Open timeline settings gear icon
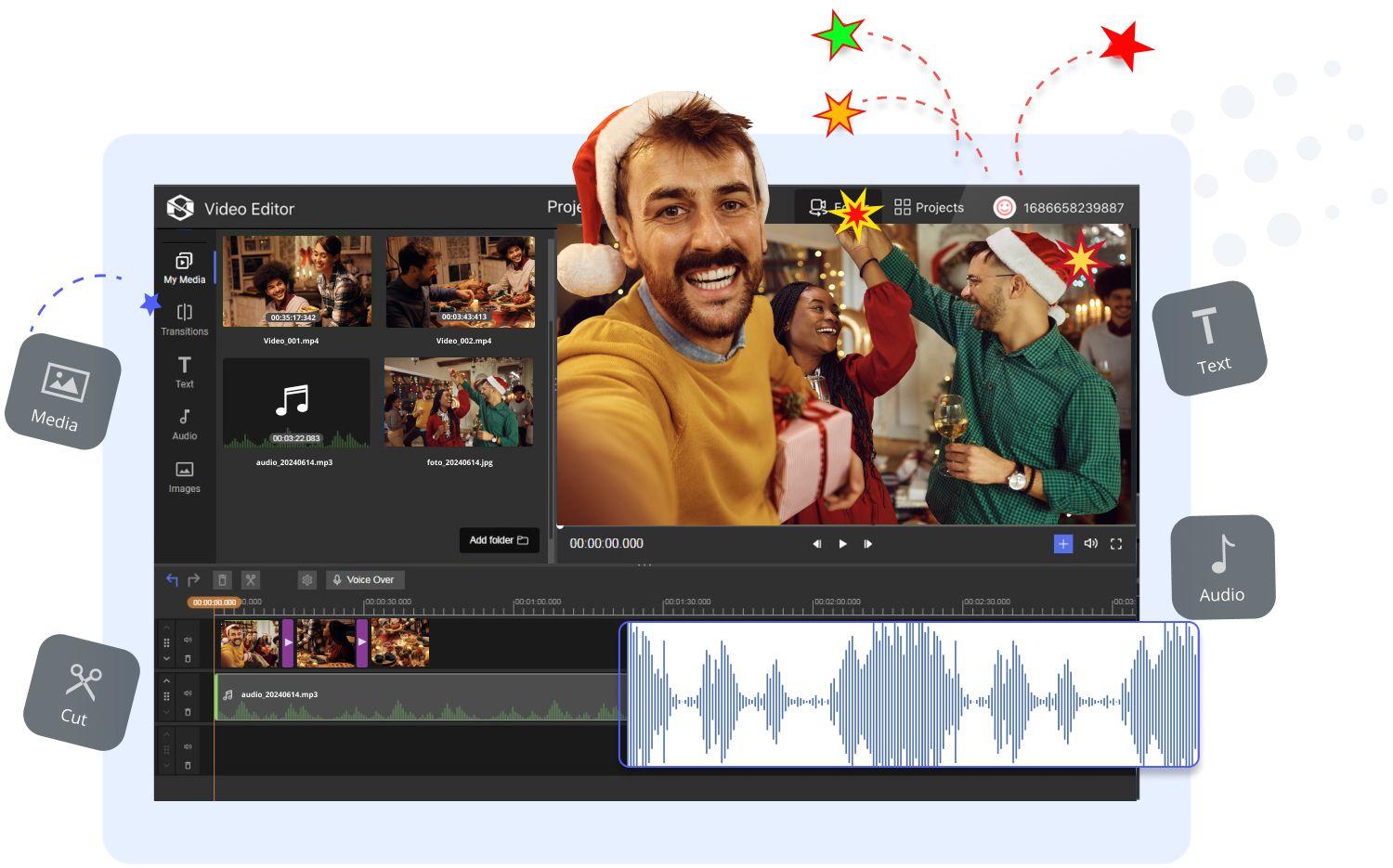 [306, 580]
